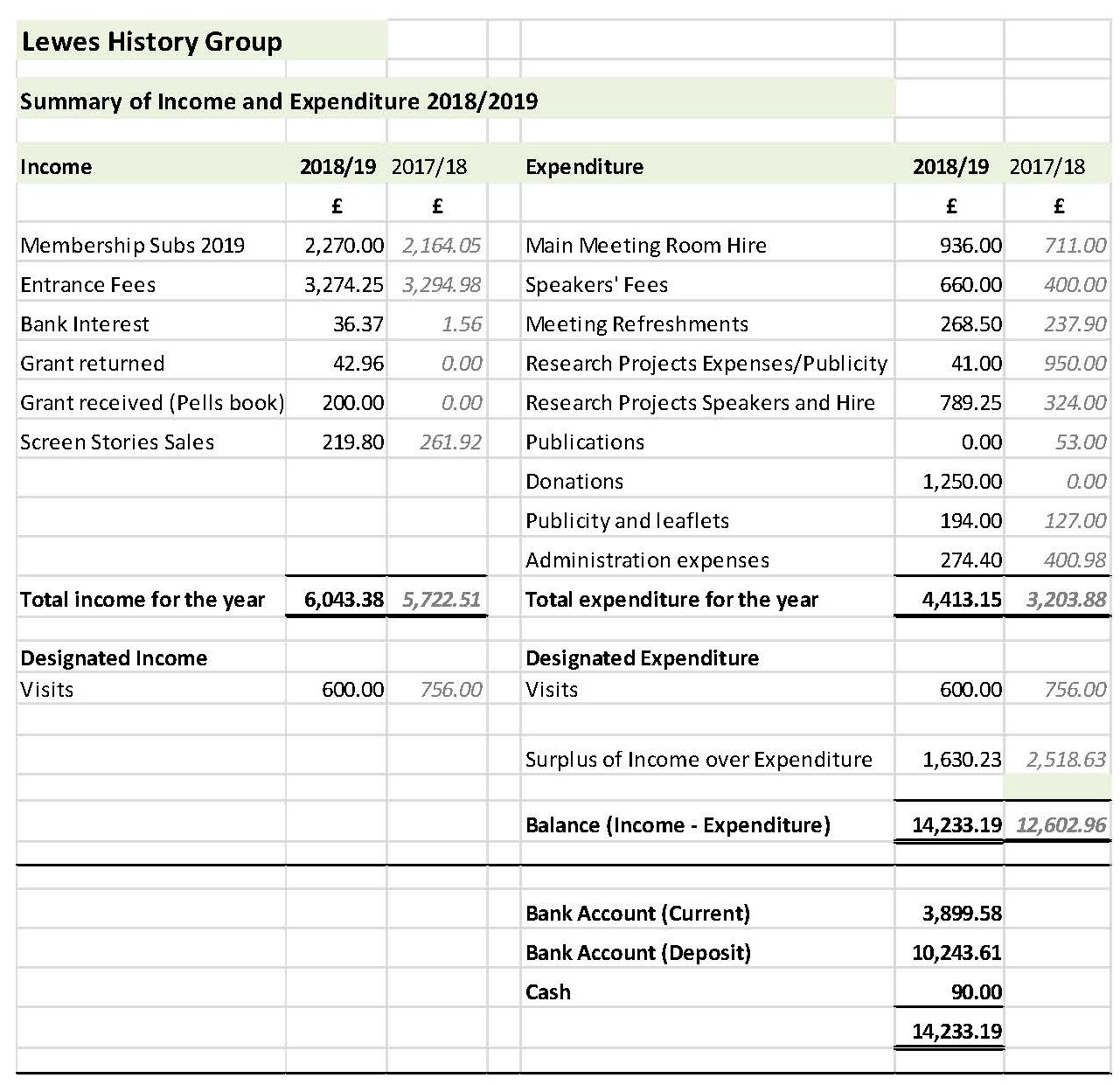
Task: Click the Cash amount 90.00
Action: (x=976, y=992)
